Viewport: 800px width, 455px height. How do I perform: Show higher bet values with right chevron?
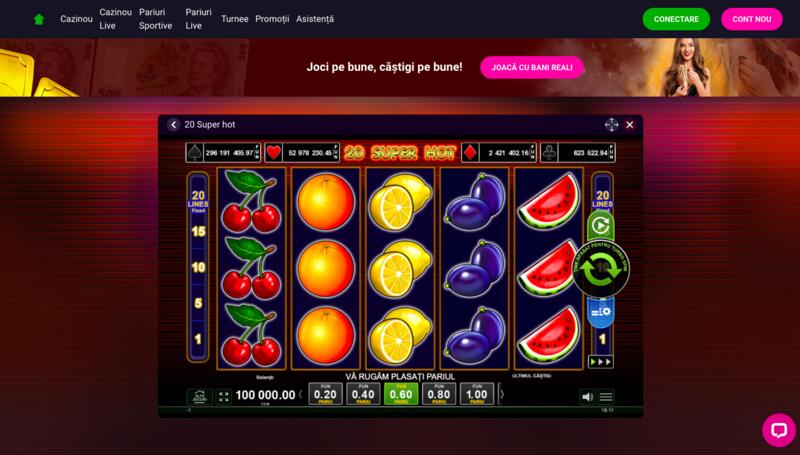tap(502, 394)
